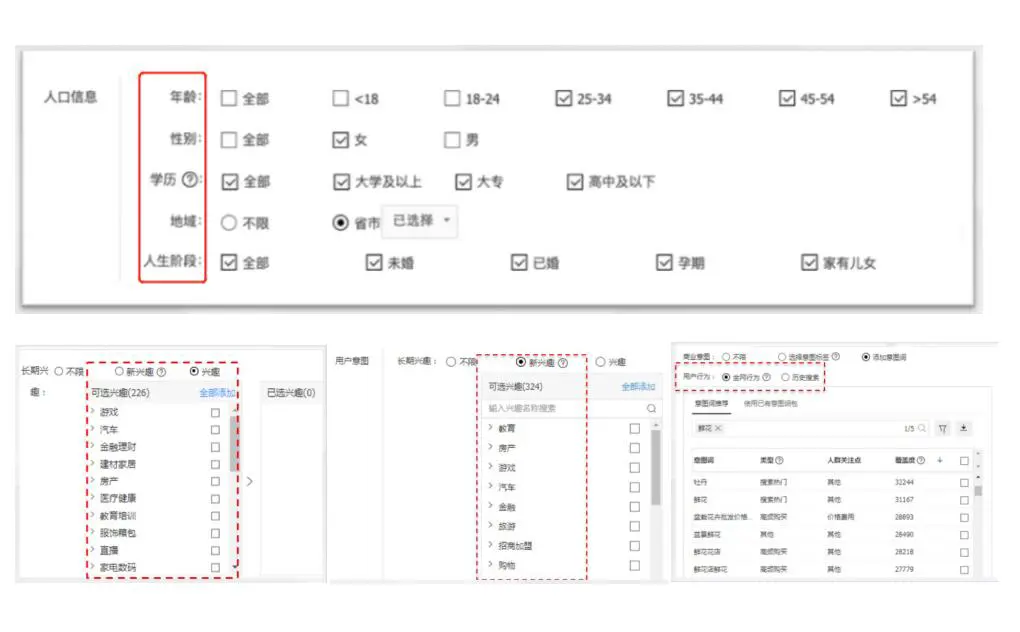Click the help icon beside 覆盖度 column
The height and width of the screenshot is (632, 1020).
(920, 460)
